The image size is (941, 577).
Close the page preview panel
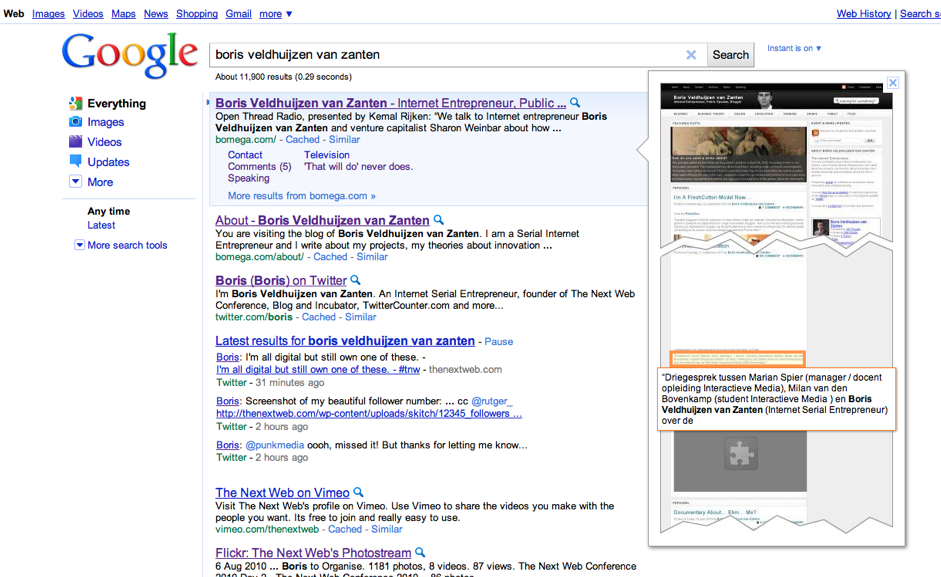[893, 83]
